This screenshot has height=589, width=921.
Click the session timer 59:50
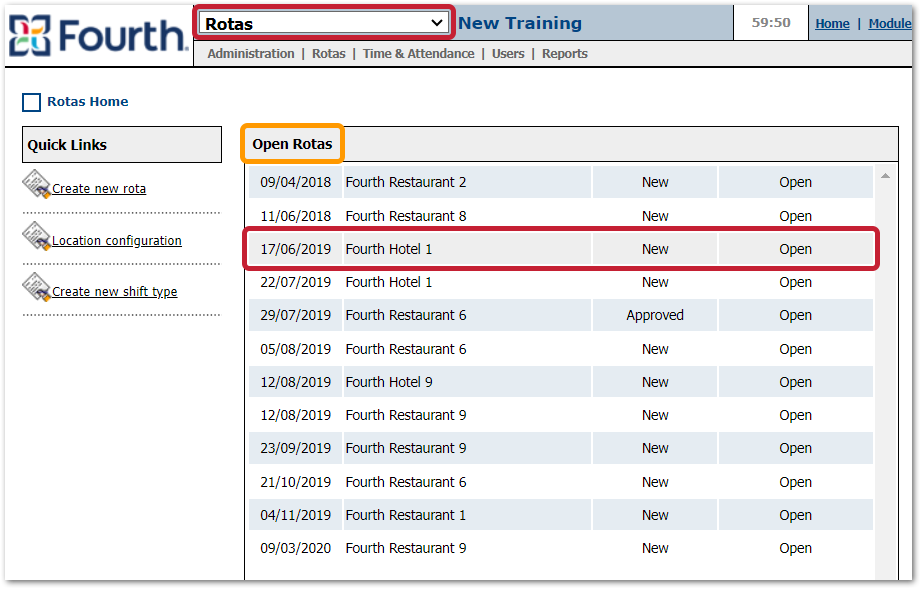click(771, 23)
